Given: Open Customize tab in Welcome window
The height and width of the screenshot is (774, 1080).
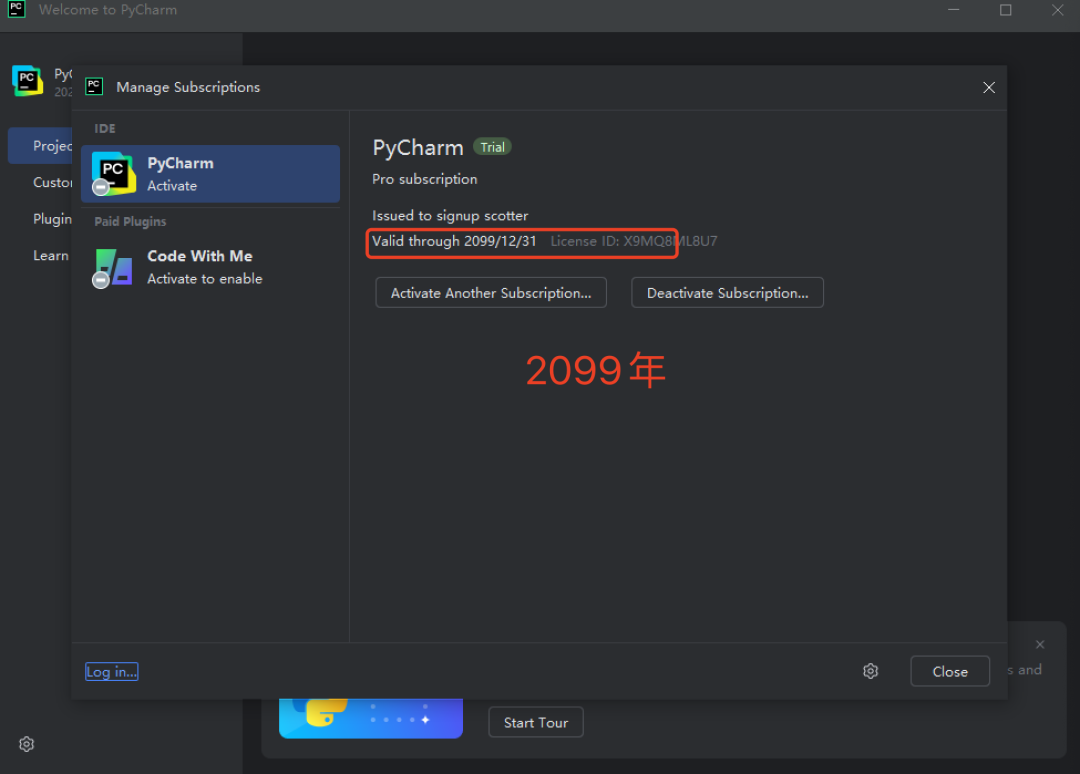Looking at the screenshot, I should [x=52, y=182].
